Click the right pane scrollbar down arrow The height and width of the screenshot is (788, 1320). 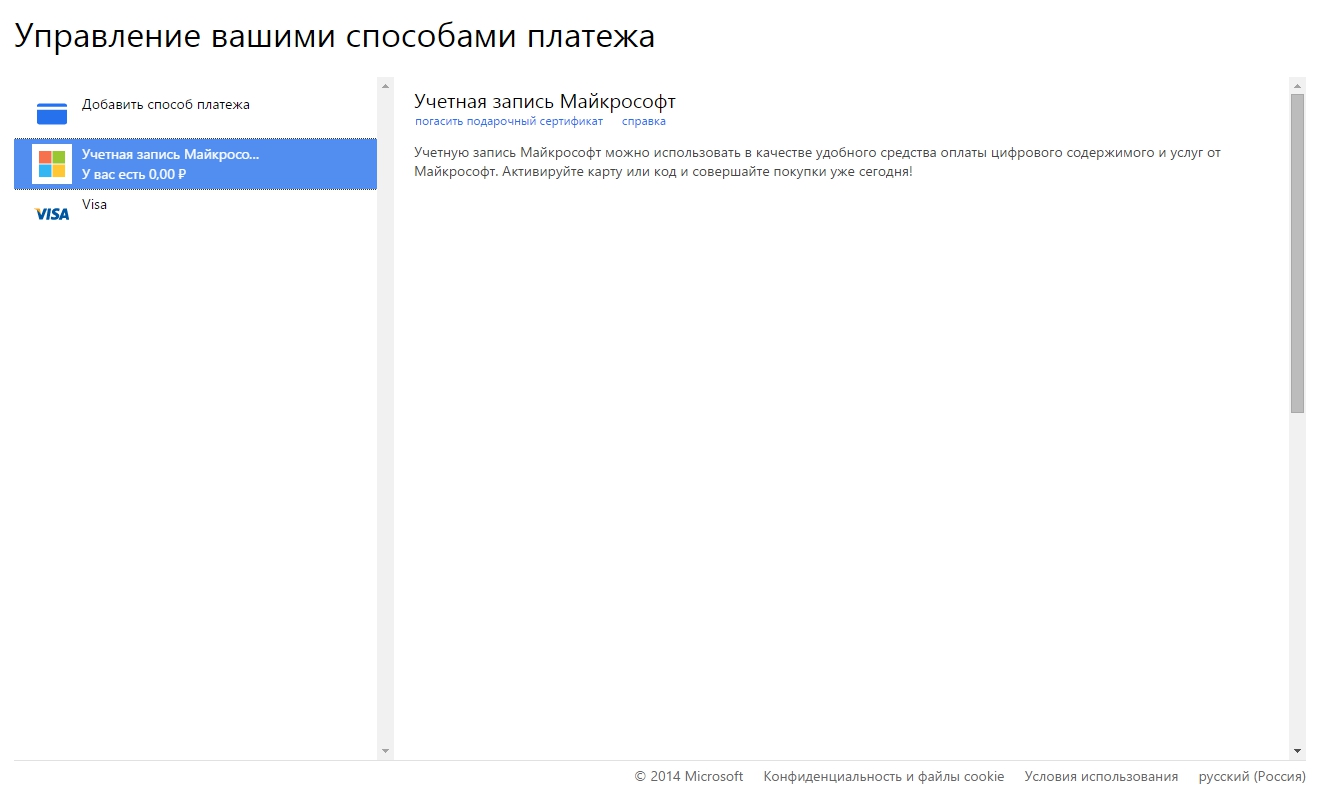coord(1298,750)
